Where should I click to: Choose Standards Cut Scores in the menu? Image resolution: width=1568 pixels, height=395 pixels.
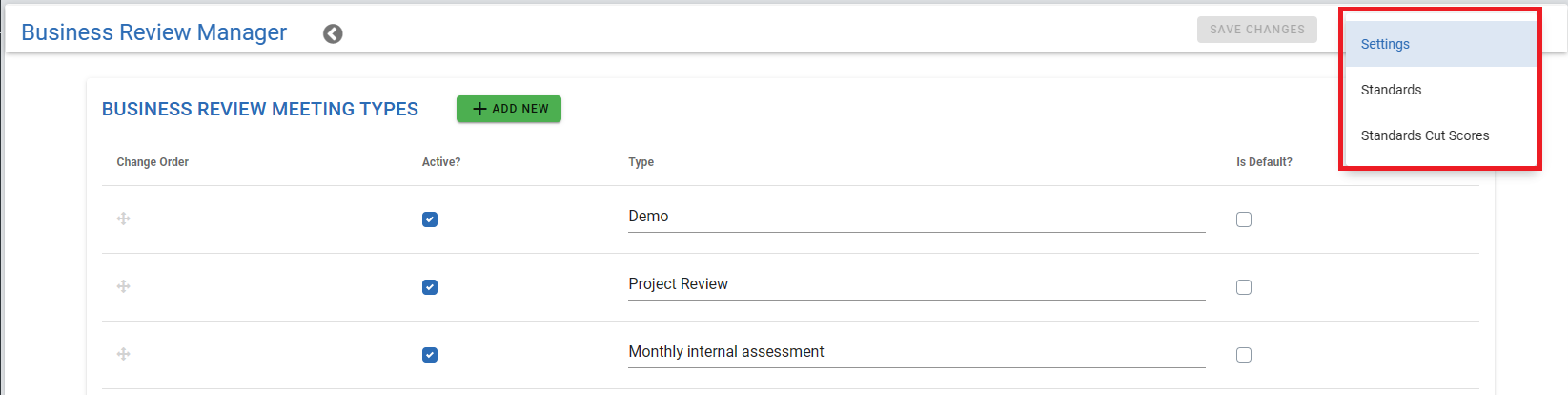point(1424,135)
